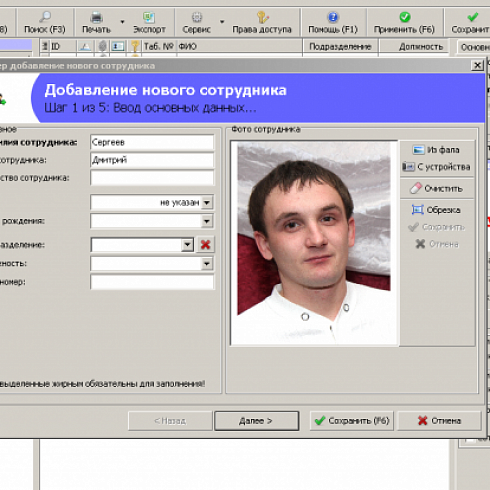Click the disabled photo Отмена button
The height and width of the screenshot is (490, 490).
(437, 244)
